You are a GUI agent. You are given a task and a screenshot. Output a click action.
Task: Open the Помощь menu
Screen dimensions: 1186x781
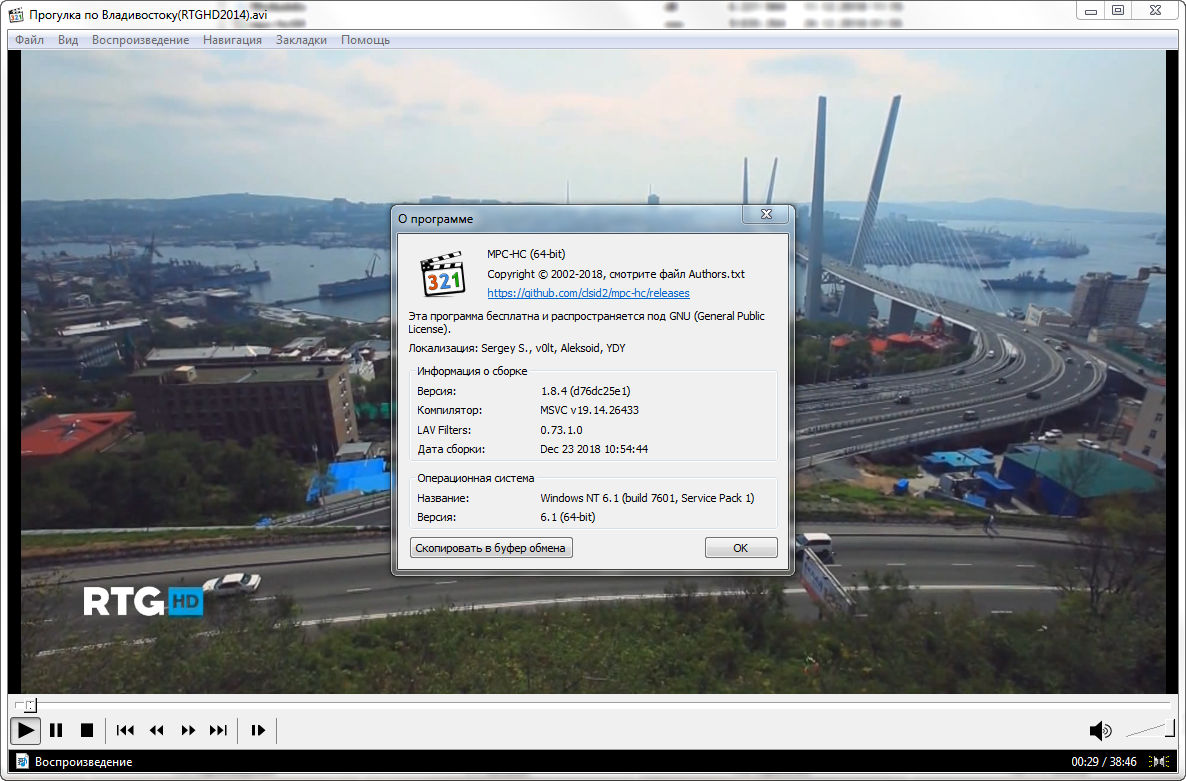[365, 40]
